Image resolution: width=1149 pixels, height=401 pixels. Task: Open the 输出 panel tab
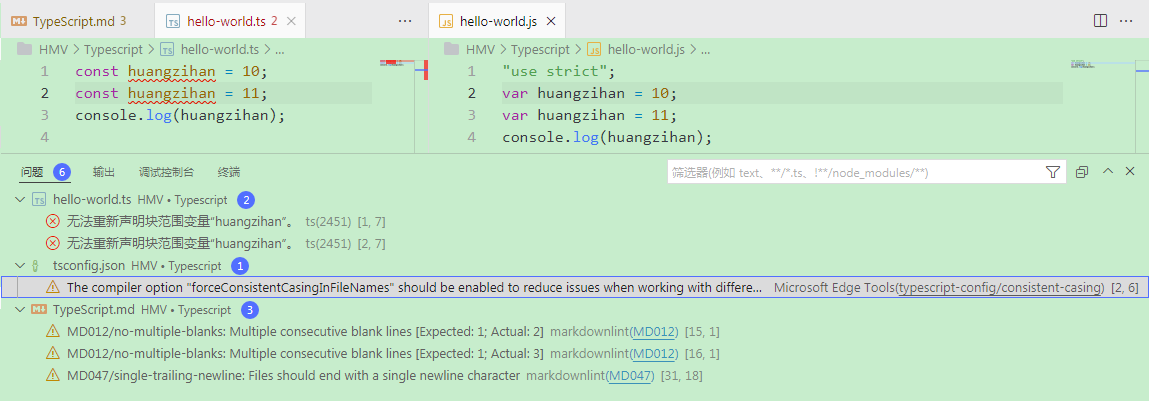pos(104,172)
